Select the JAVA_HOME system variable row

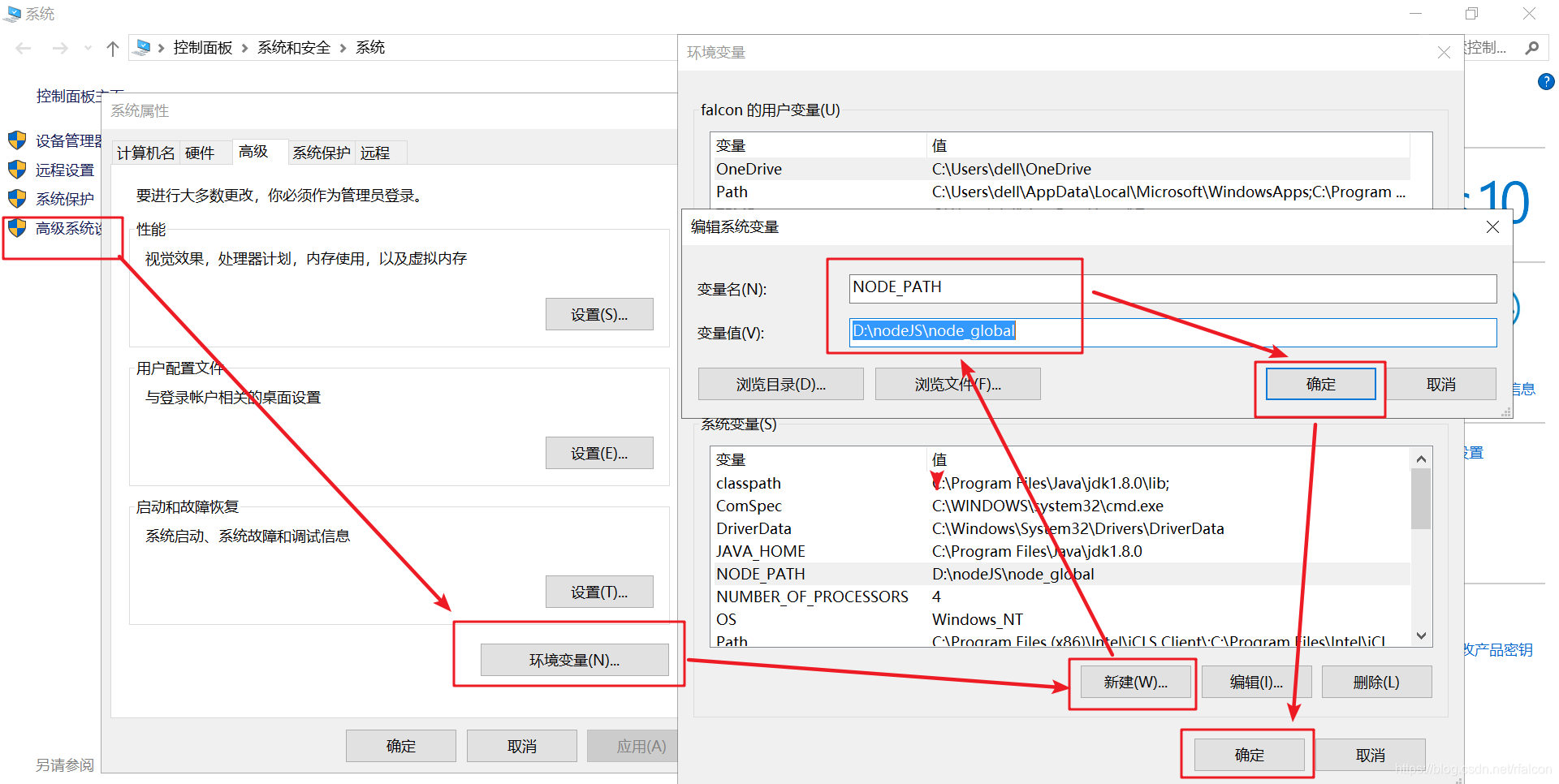pos(1062,551)
